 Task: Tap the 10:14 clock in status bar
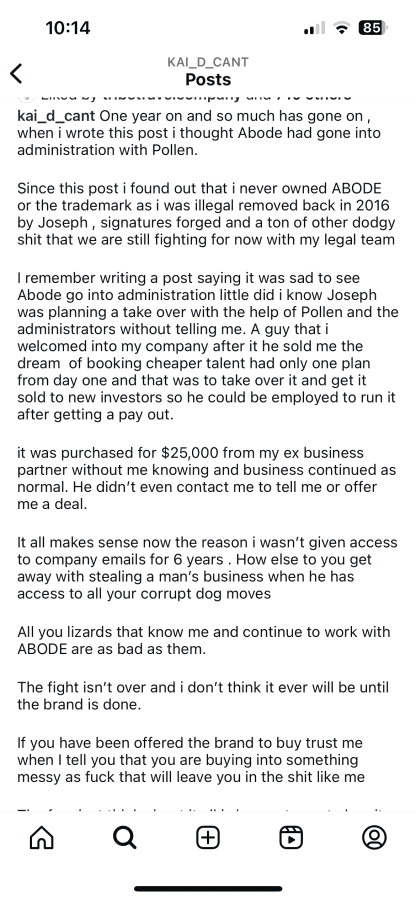[x=68, y=28]
